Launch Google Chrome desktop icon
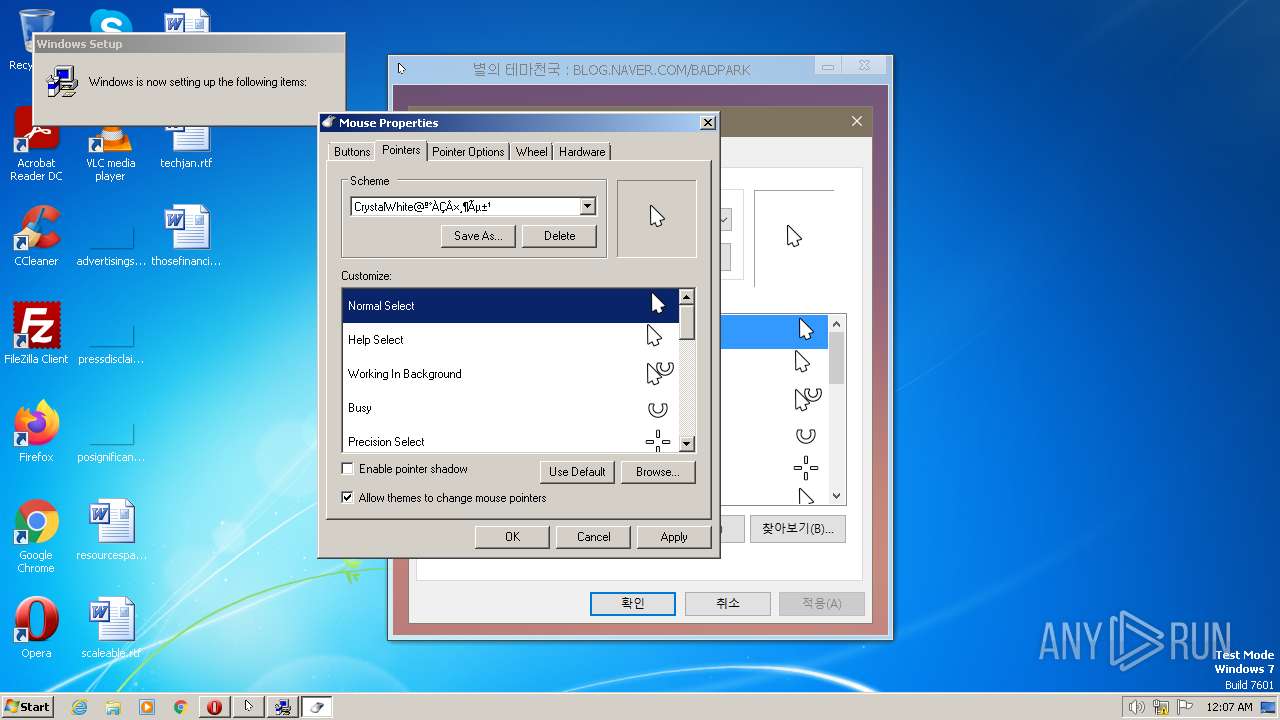 [x=36, y=537]
